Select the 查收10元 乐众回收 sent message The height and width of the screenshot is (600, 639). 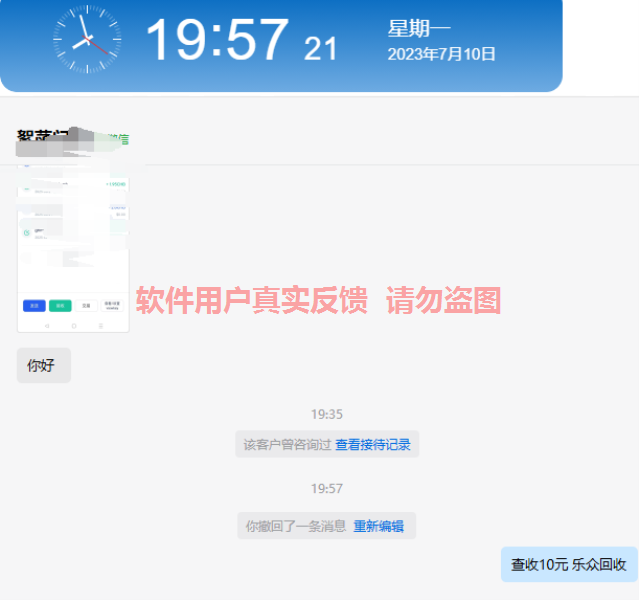tap(568, 565)
